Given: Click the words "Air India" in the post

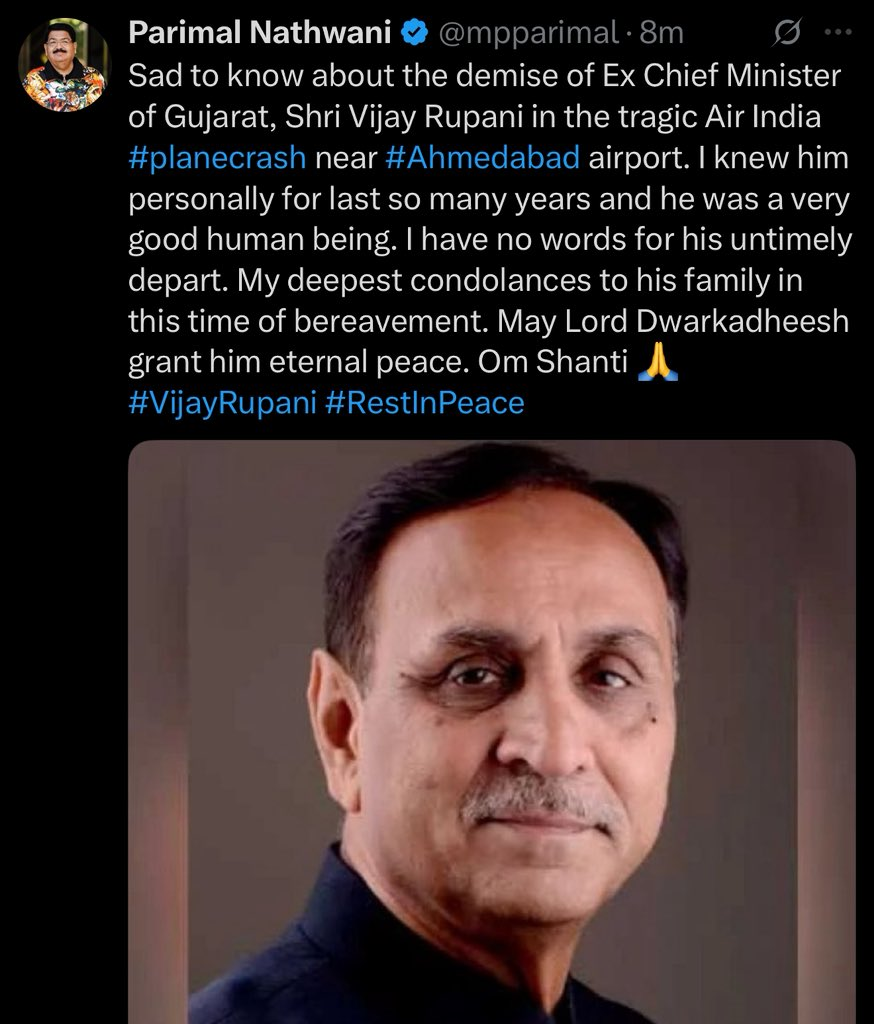Looking at the screenshot, I should click(763, 117).
